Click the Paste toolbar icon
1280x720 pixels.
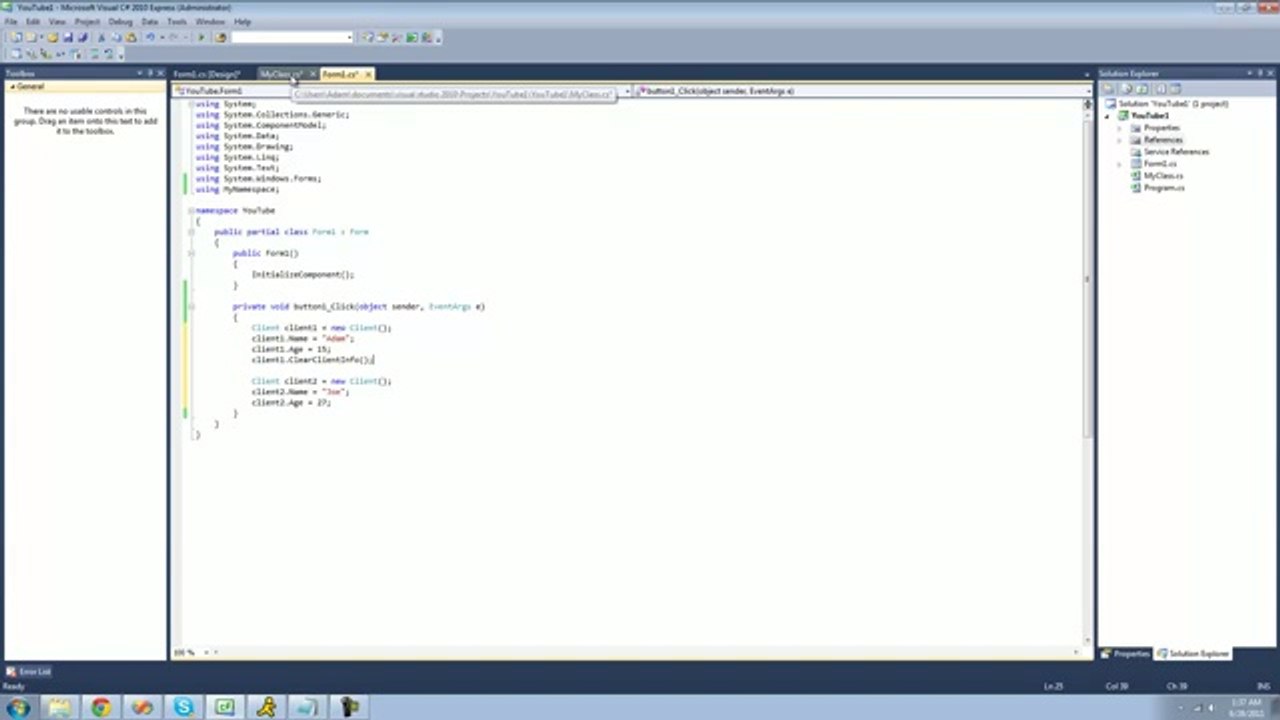pyautogui.click(x=131, y=37)
